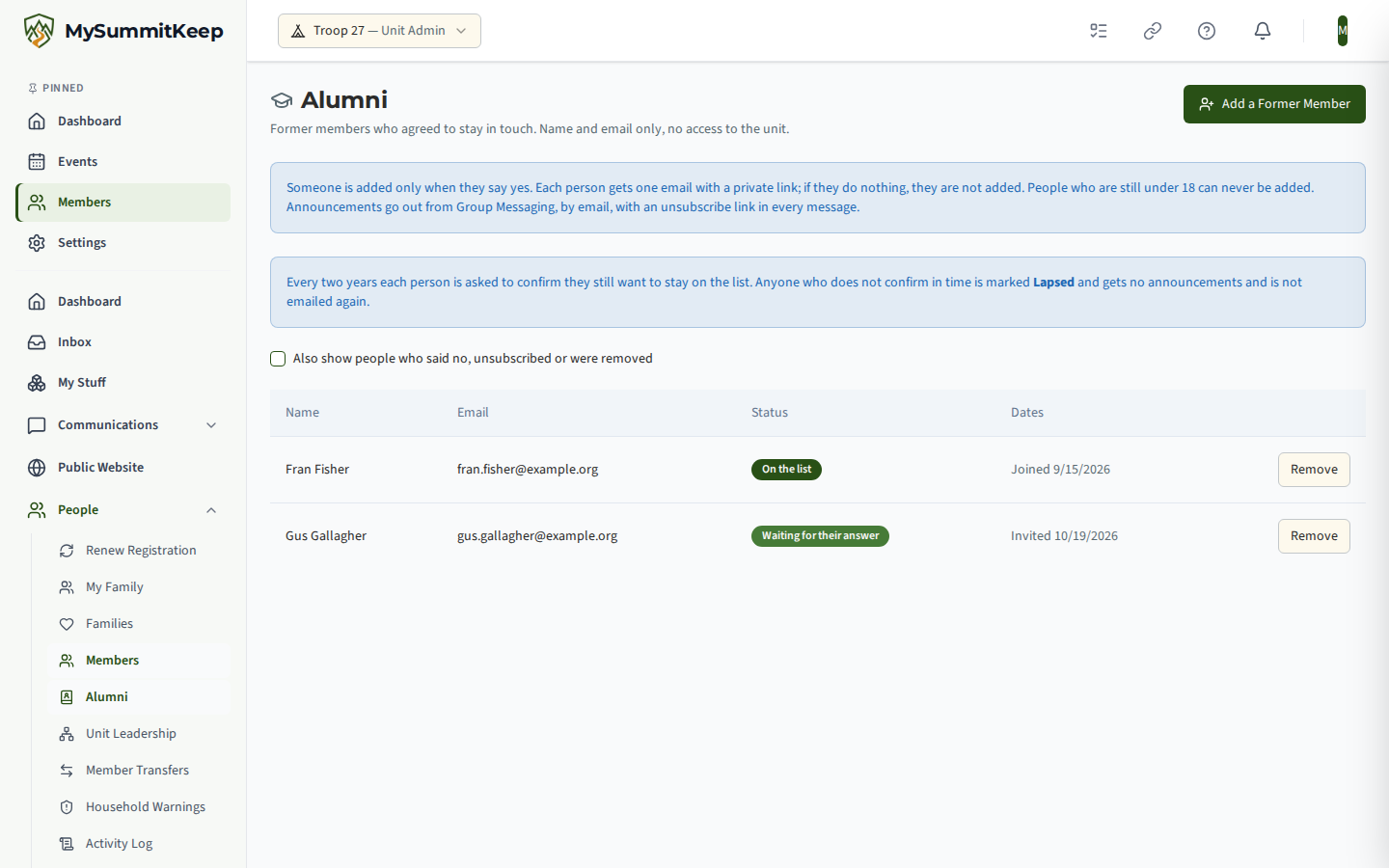Viewport: 1389px width, 868px height.
Task: Open Inbox tray icon
Action: (x=37, y=342)
